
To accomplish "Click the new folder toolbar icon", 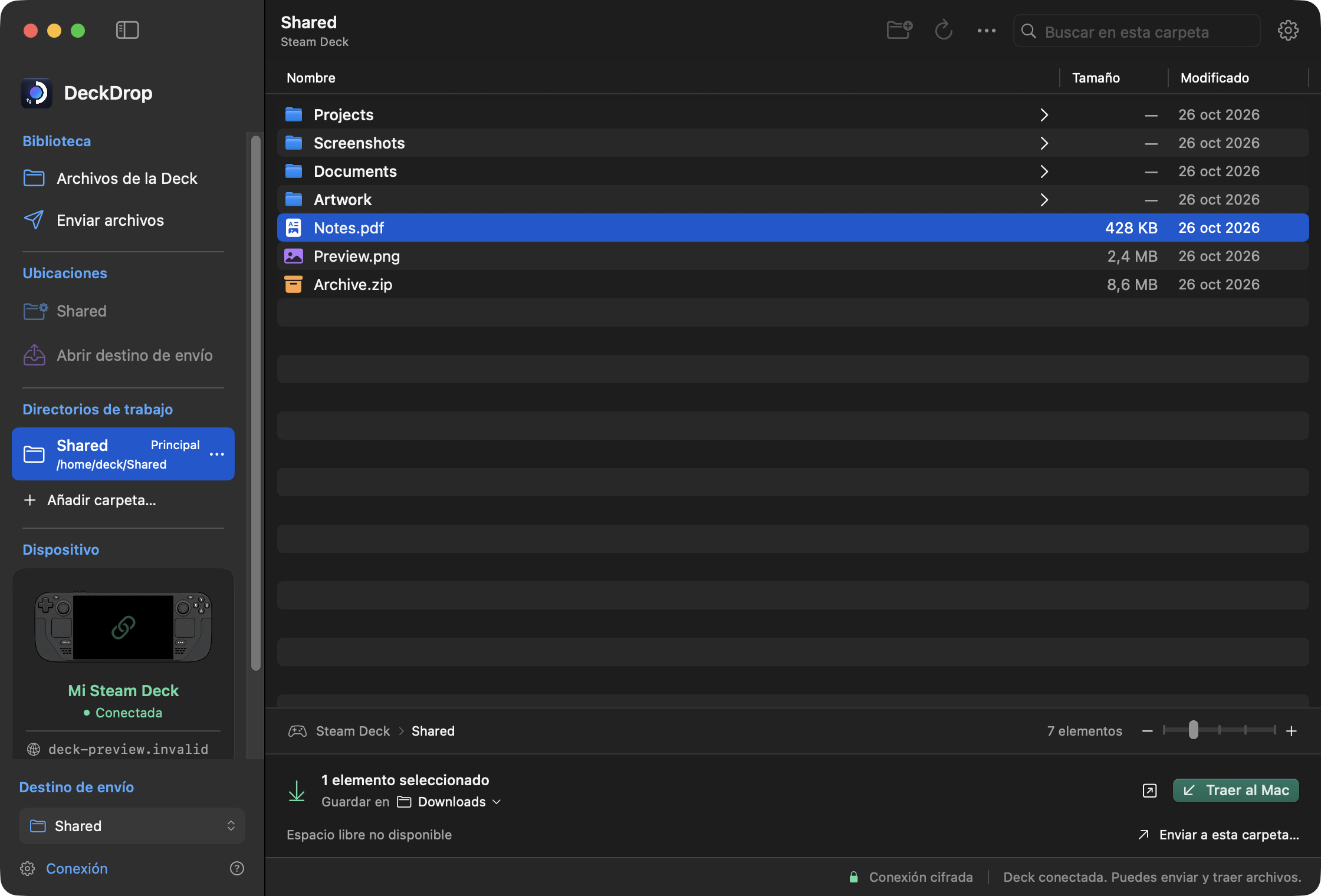I will (899, 30).
